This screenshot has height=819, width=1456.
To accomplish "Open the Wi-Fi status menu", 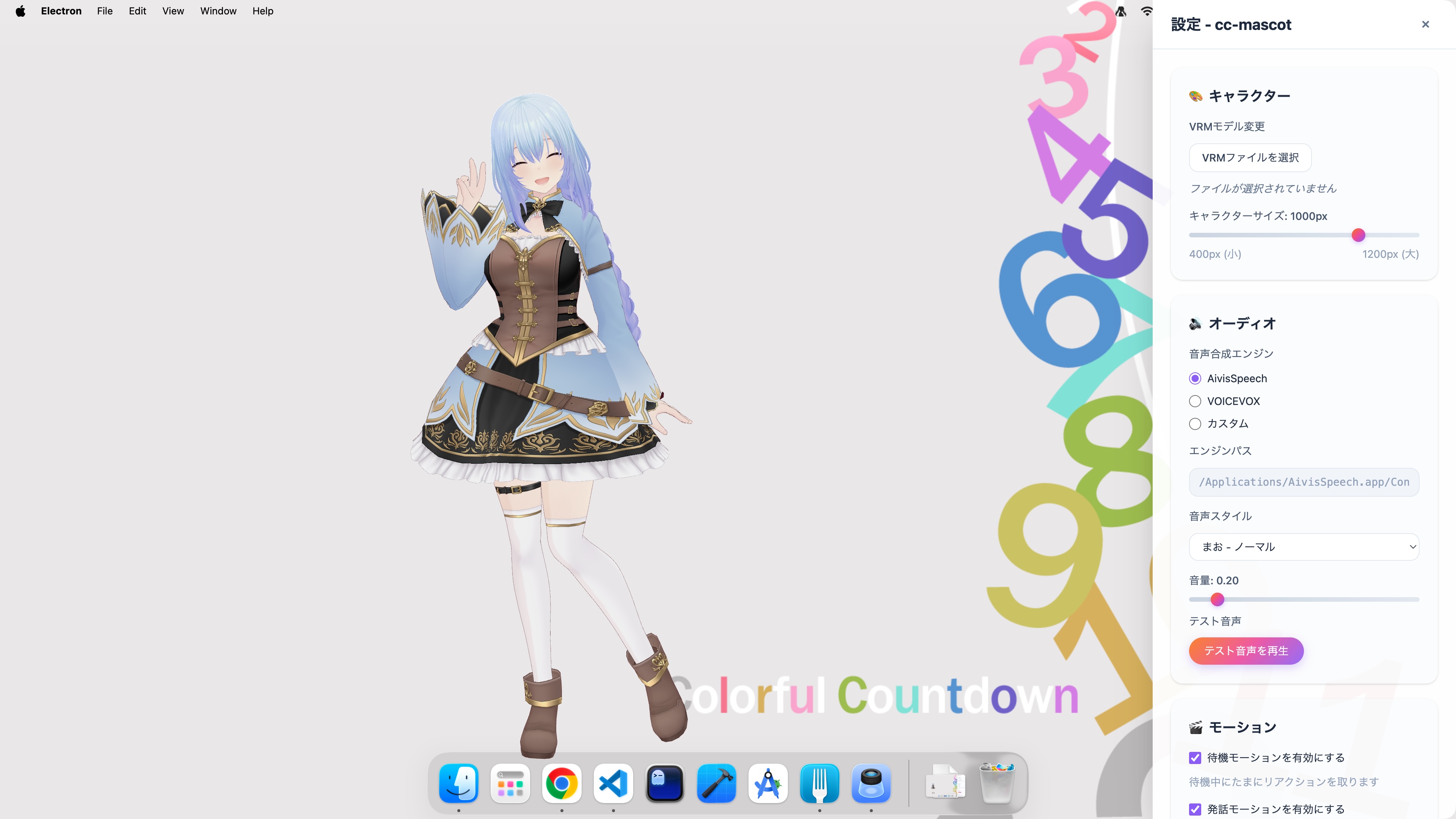I will point(1146,11).
